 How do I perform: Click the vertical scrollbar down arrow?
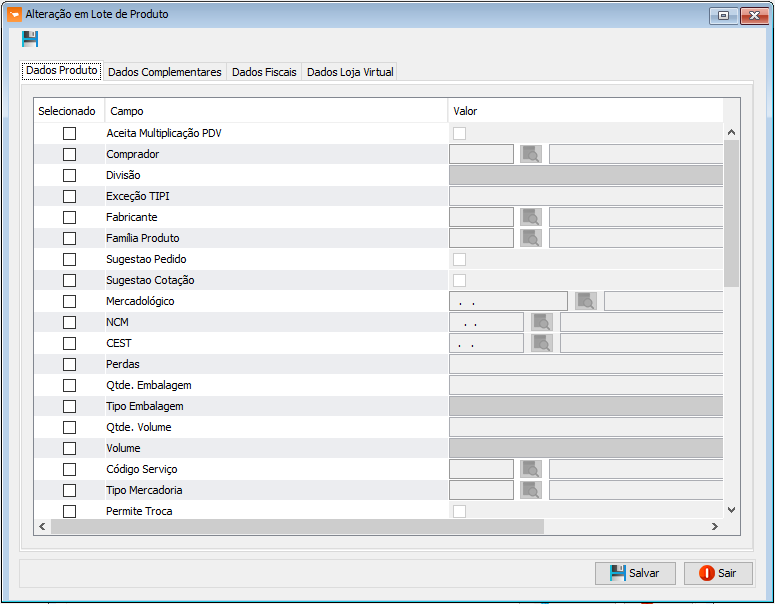[732, 510]
